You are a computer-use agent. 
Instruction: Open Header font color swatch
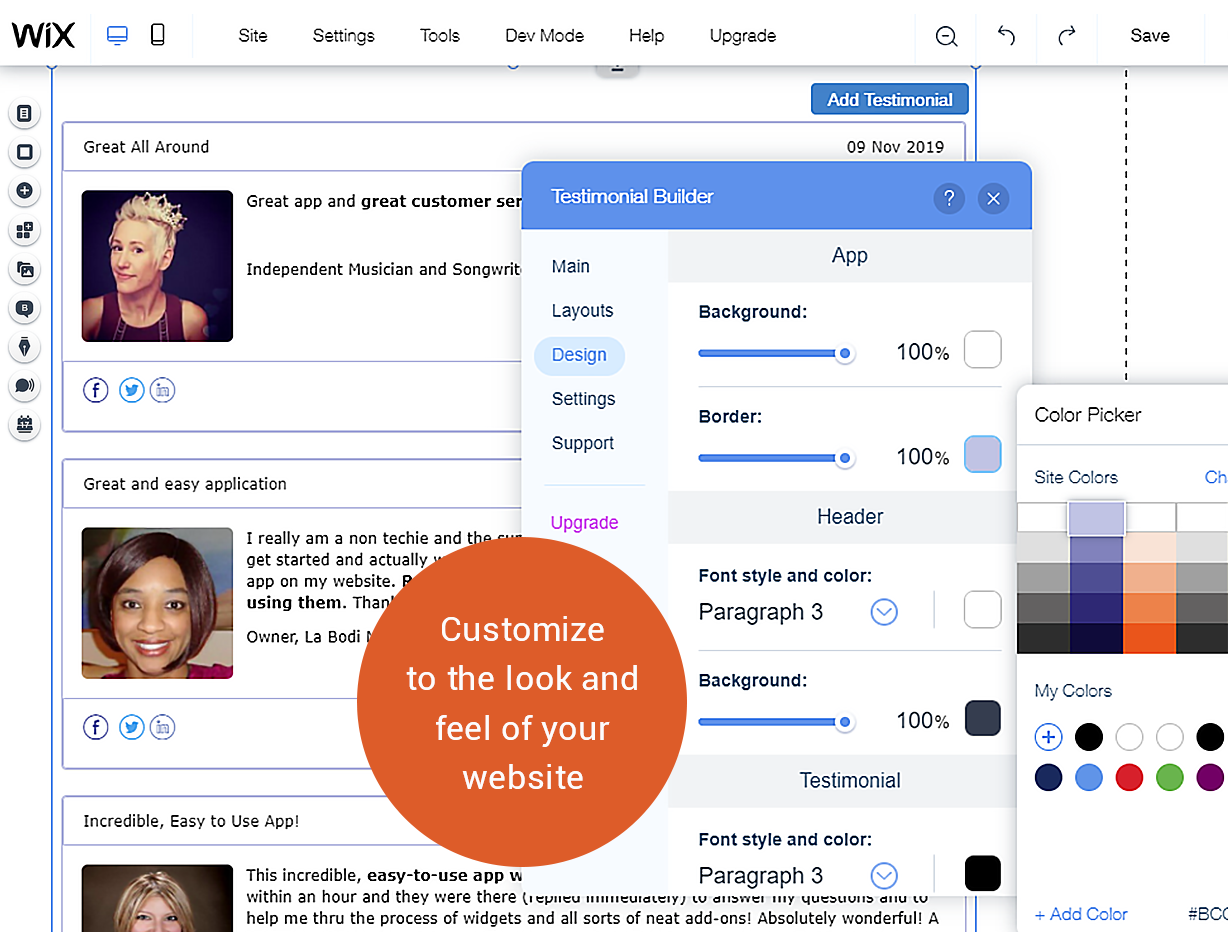point(982,609)
